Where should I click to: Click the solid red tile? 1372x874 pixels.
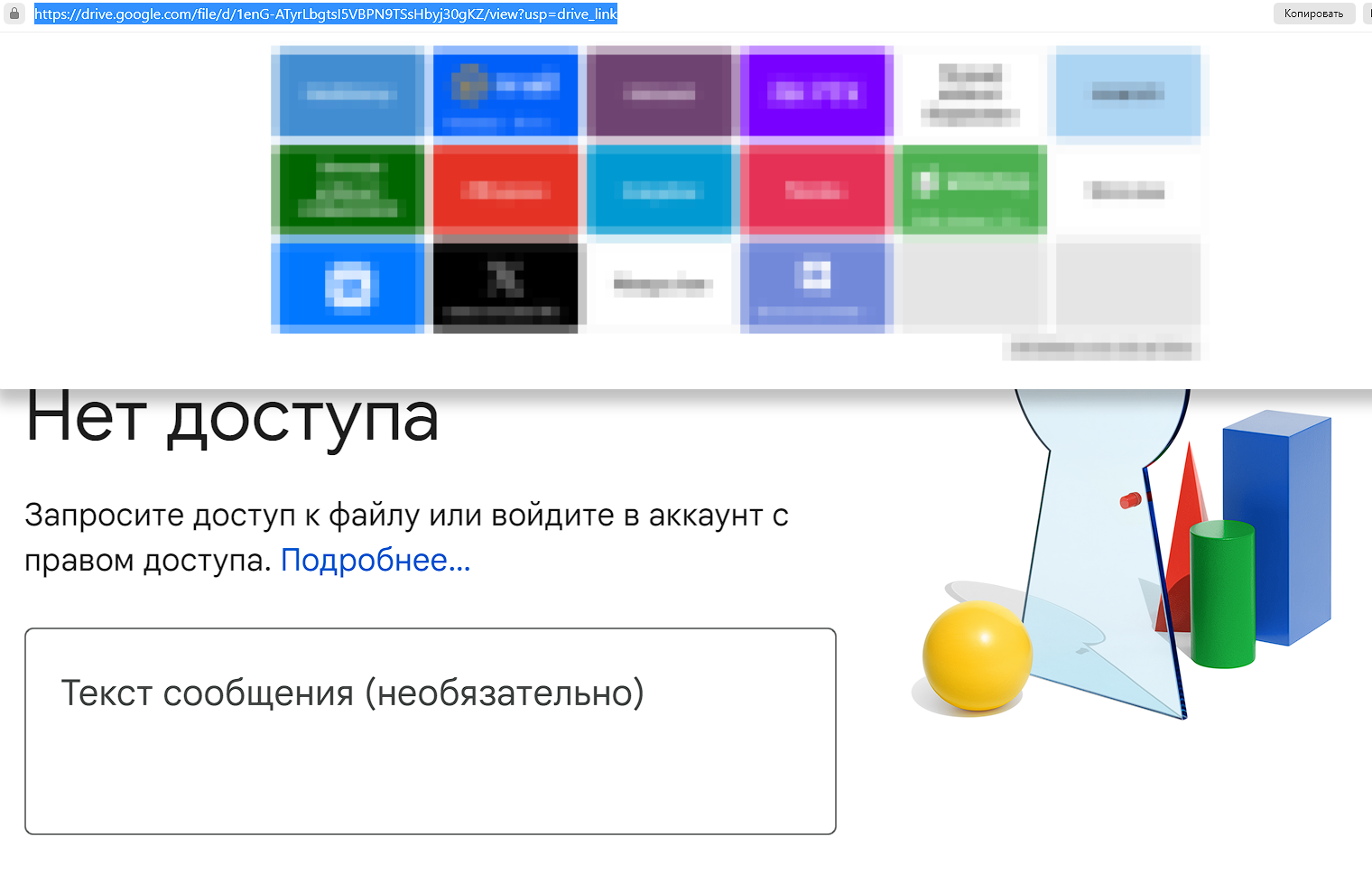[505, 190]
